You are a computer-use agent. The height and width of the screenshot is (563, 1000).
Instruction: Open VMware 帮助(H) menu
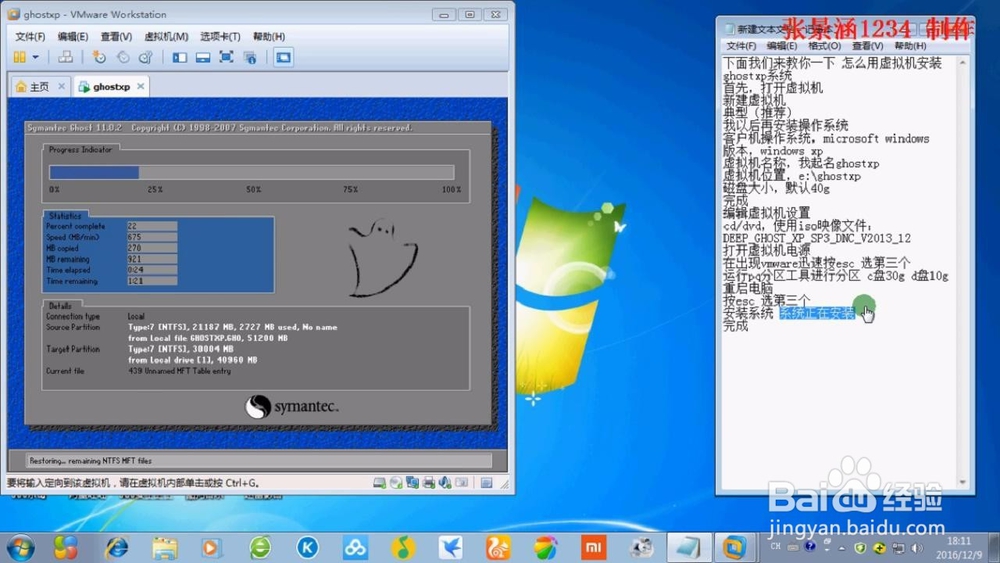[269, 36]
